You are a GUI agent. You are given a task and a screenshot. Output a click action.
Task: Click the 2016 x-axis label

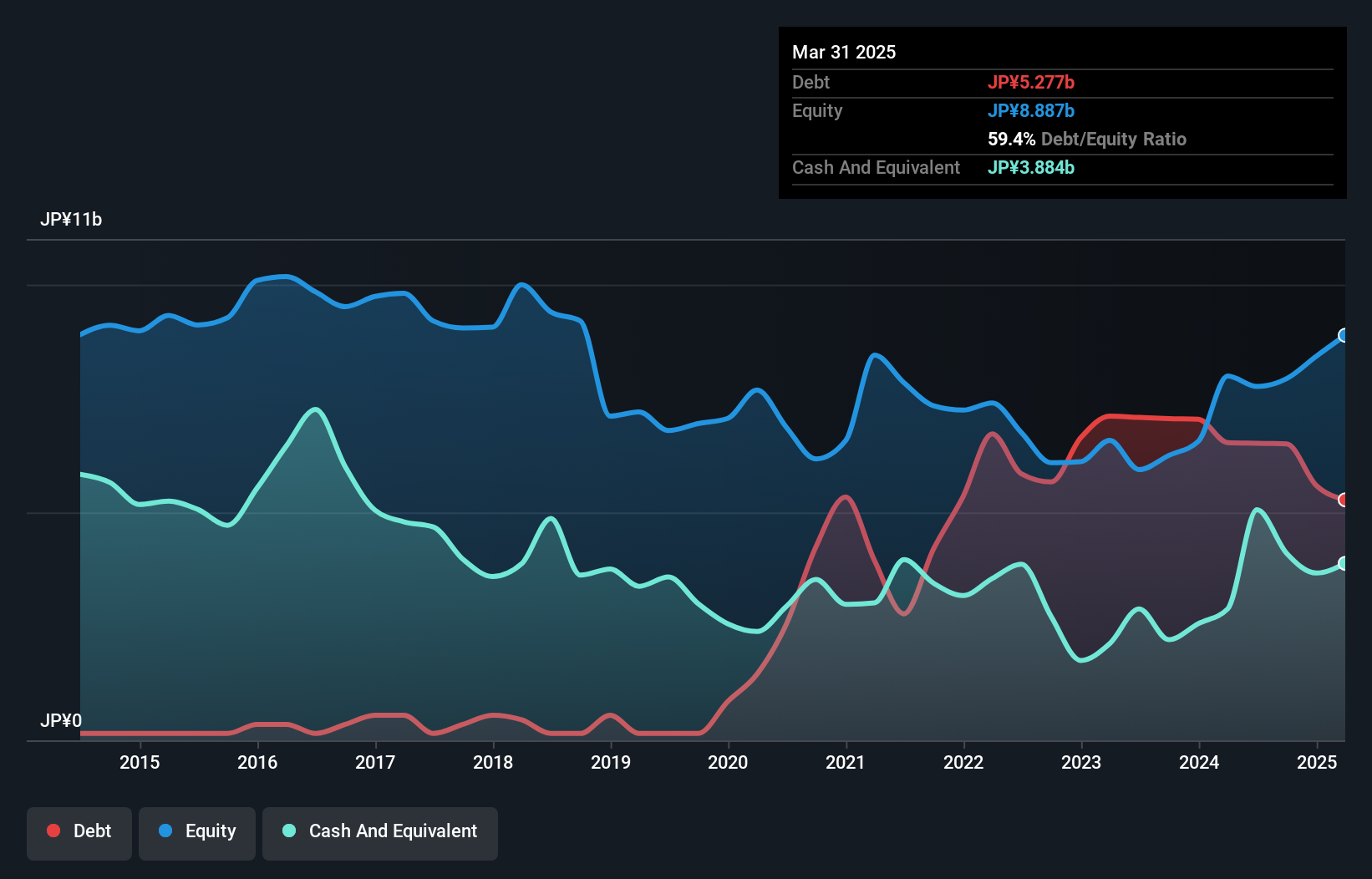257,762
